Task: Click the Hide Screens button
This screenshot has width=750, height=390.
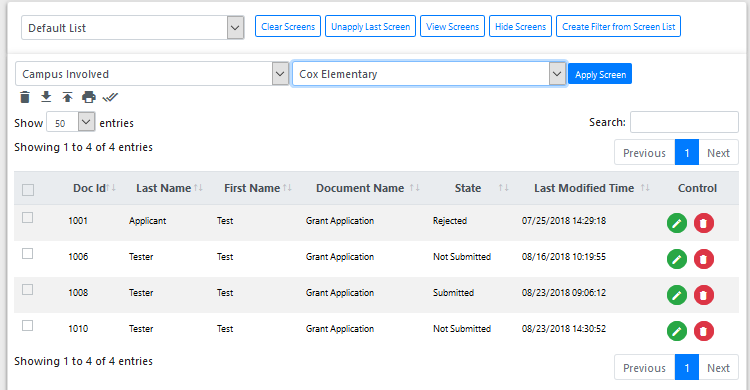Action: point(520,26)
